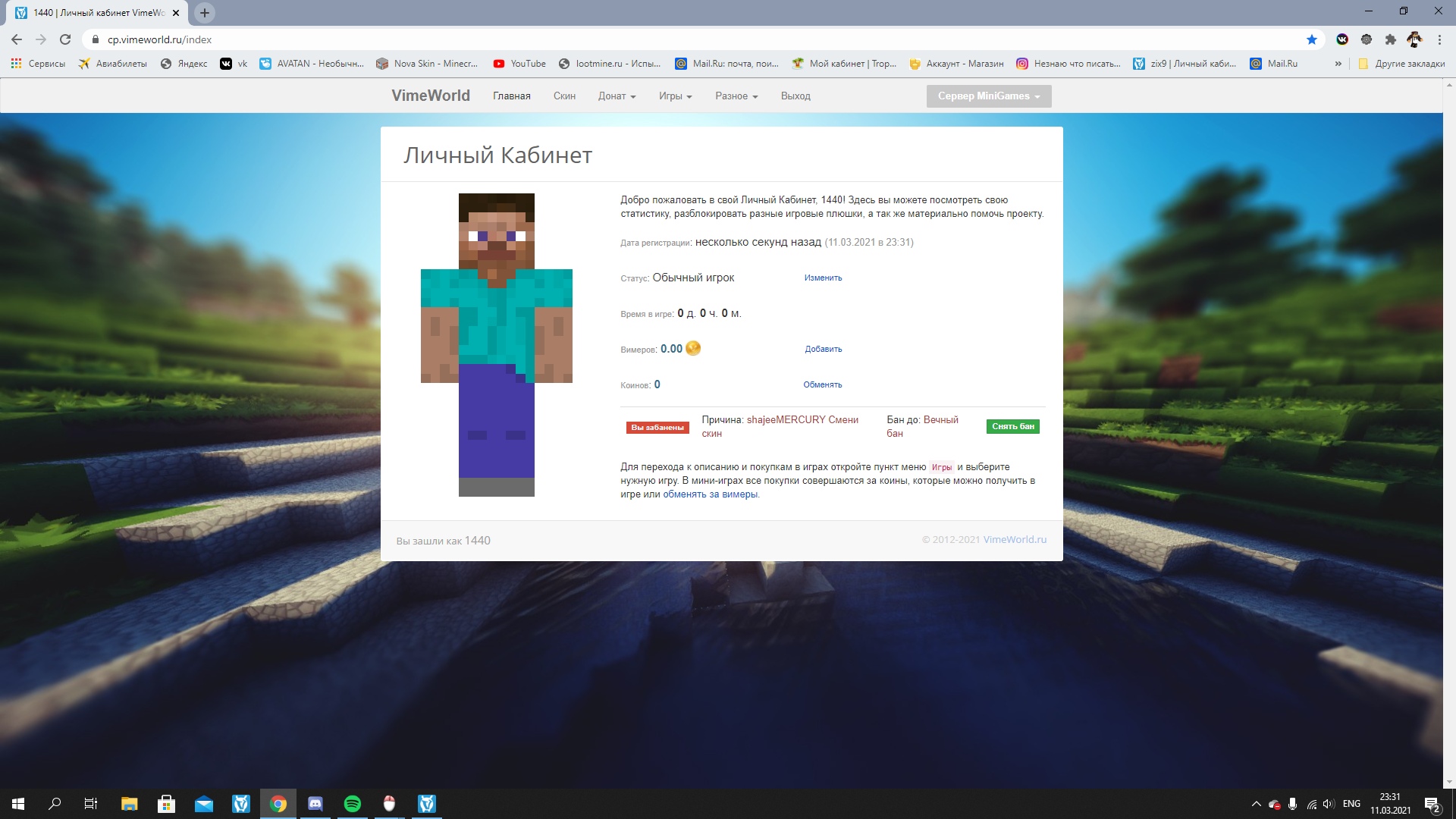Click the обменять за вимеры link

711,494
